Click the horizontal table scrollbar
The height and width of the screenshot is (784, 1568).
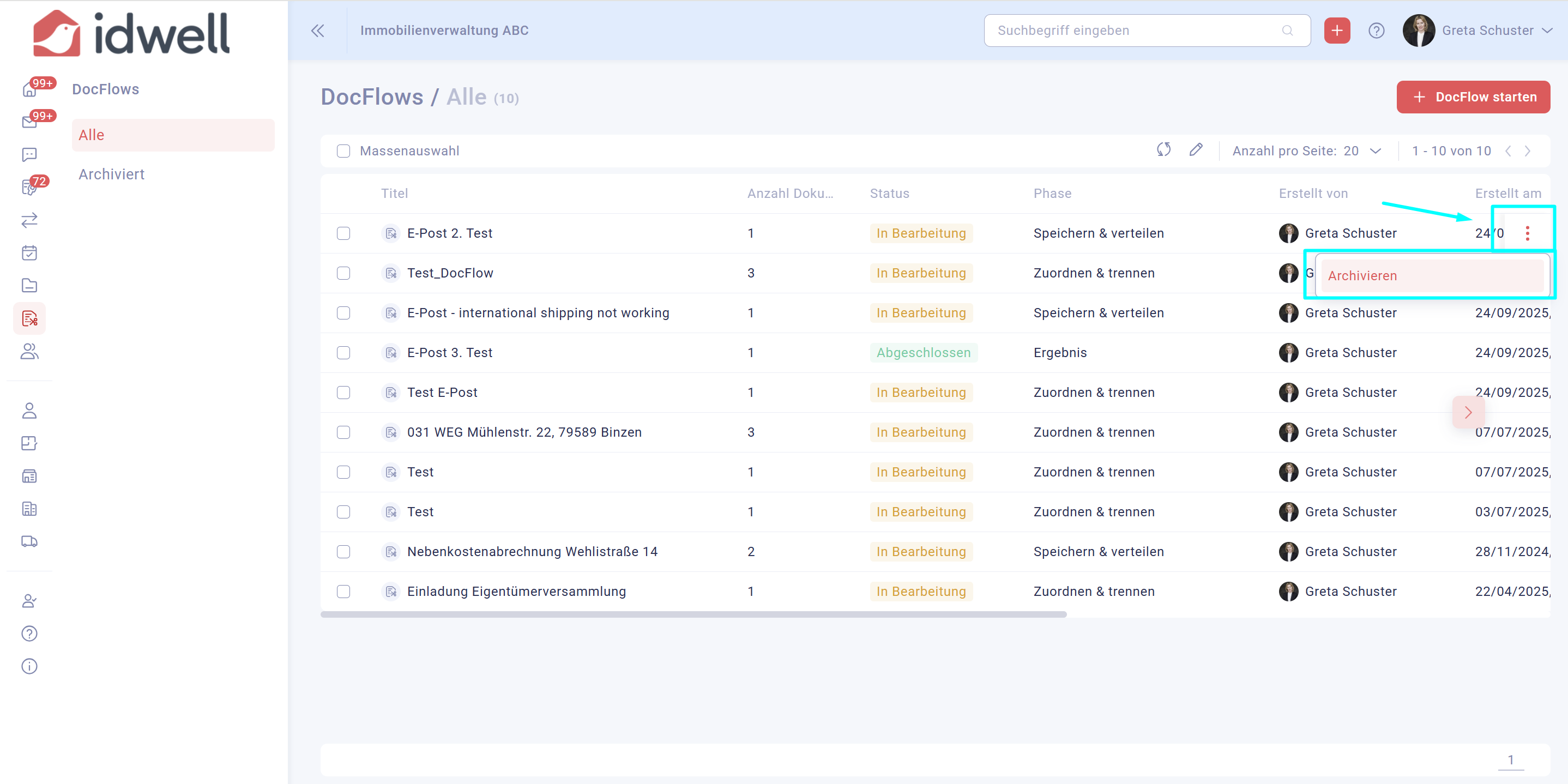693,615
